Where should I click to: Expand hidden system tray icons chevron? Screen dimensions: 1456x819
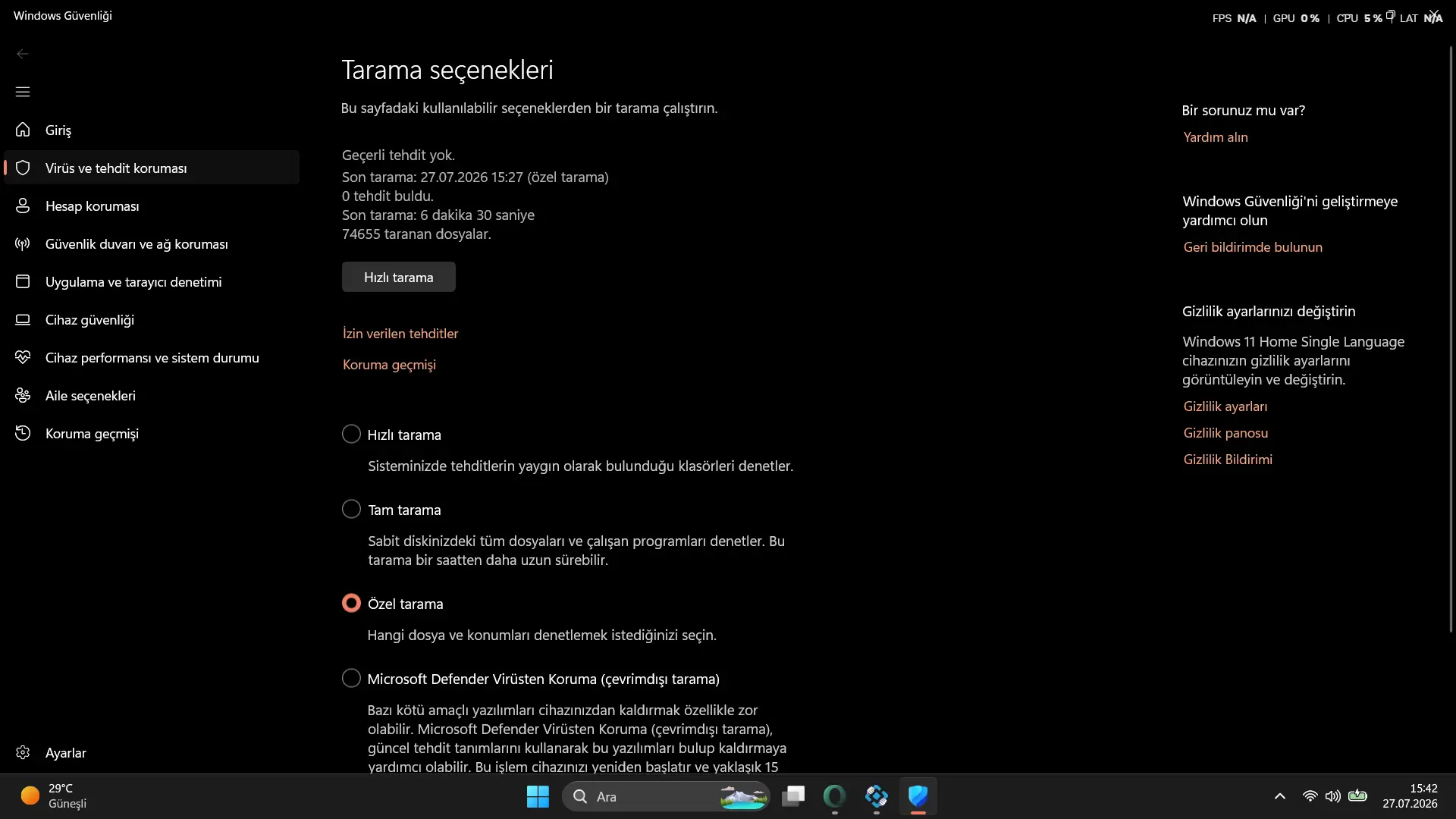pyautogui.click(x=1280, y=796)
